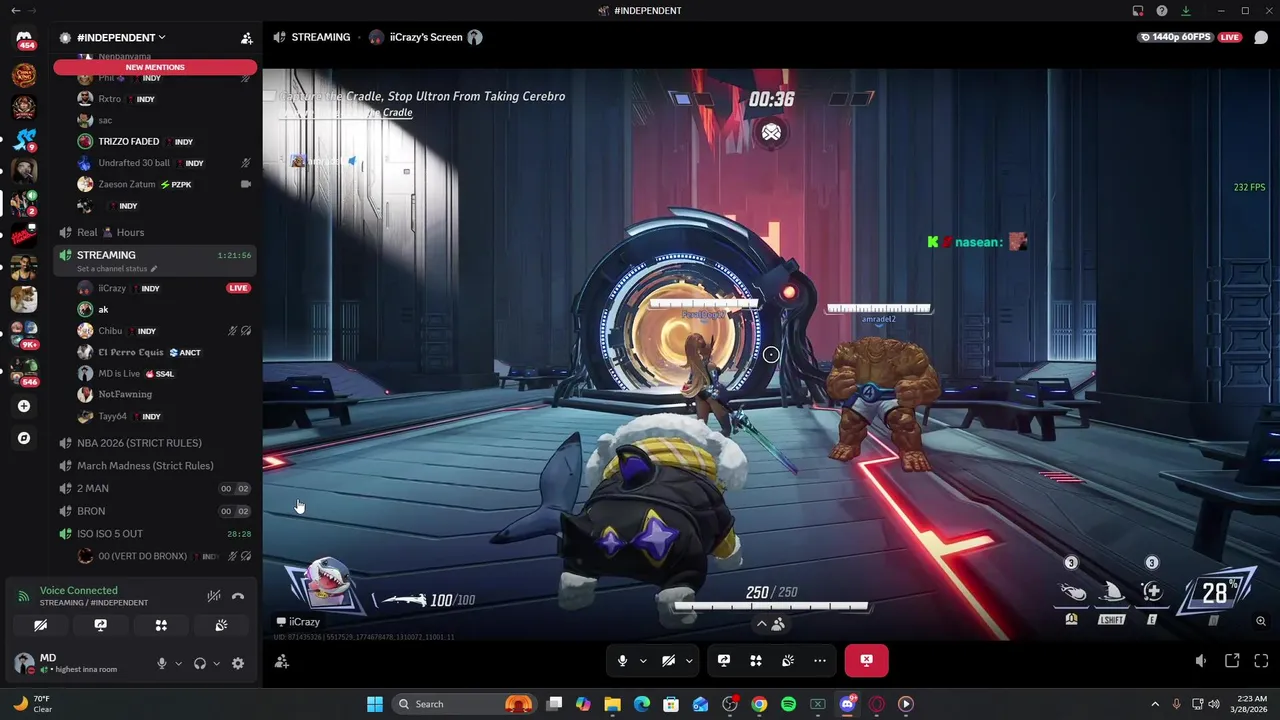Join the BRON voice channel
The height and width of the screenshot is (720, 1280).
(x=155, y=511)
